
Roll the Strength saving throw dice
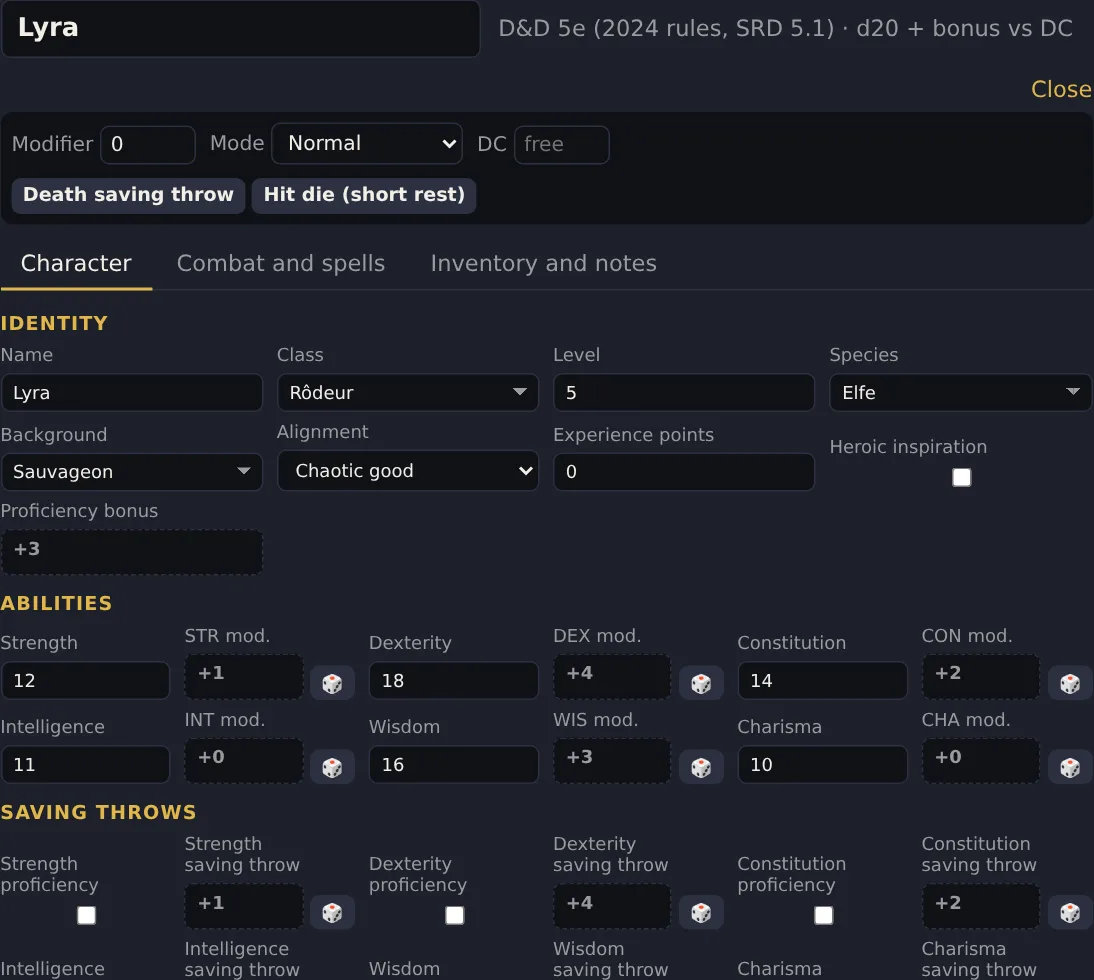[x=332, y=912]
